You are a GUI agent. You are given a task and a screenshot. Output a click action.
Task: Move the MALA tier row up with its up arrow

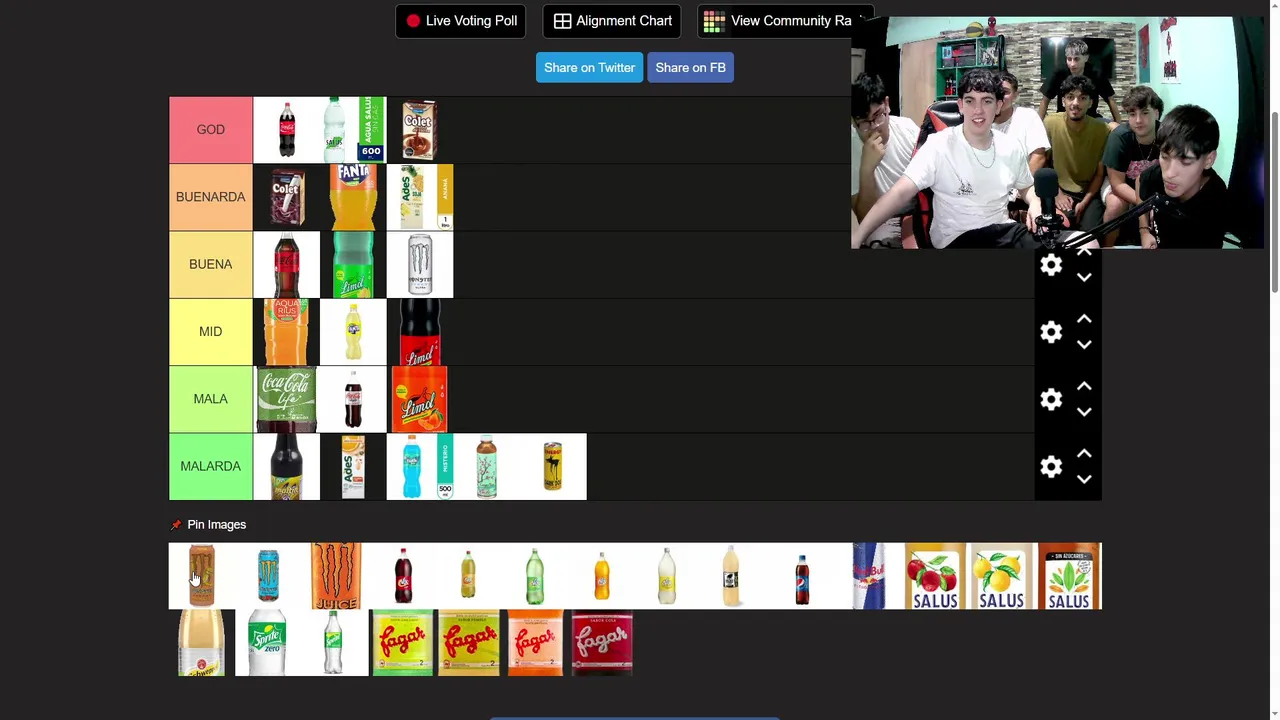1084,386
